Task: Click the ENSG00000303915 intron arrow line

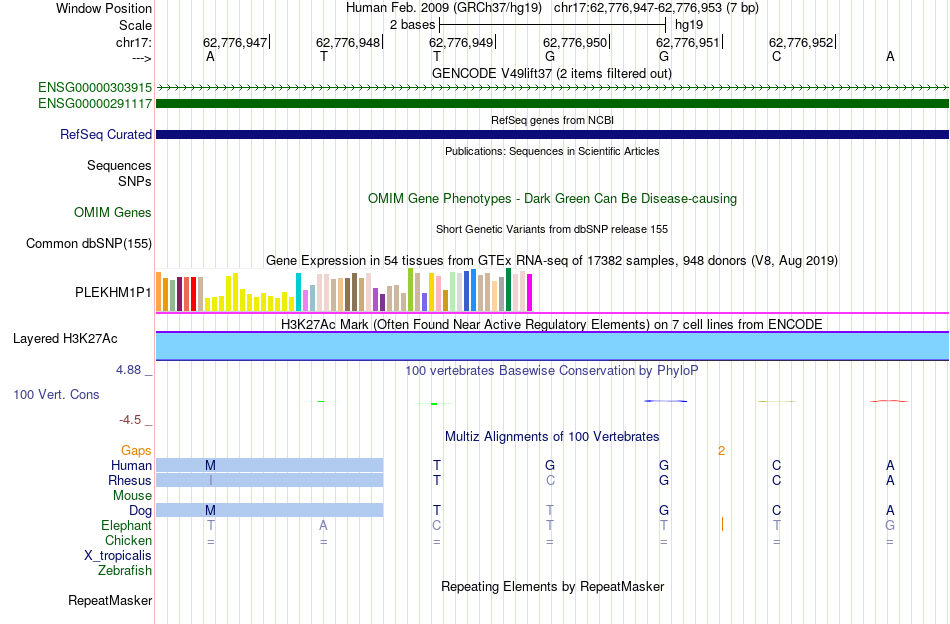Action: 553,88
